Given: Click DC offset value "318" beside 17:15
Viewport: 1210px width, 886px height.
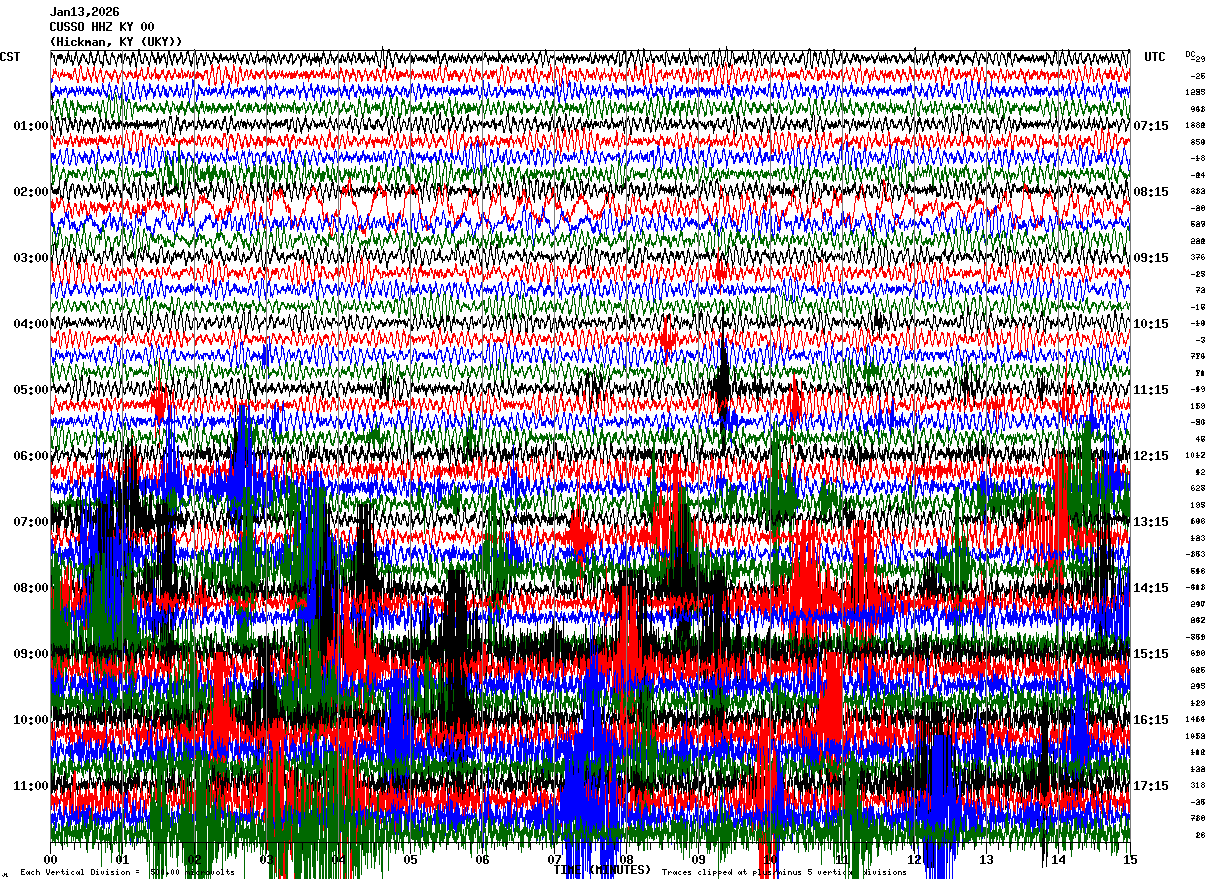Looking at the screenshot, I should click(1197, 786).
